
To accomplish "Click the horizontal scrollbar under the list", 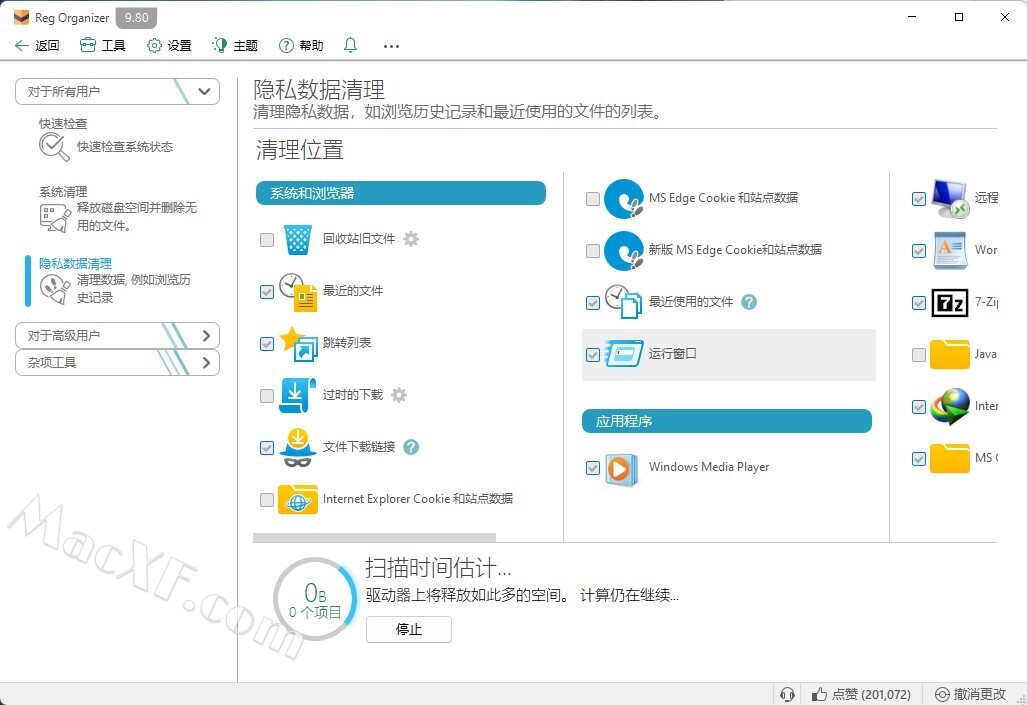I will [375, 537].
